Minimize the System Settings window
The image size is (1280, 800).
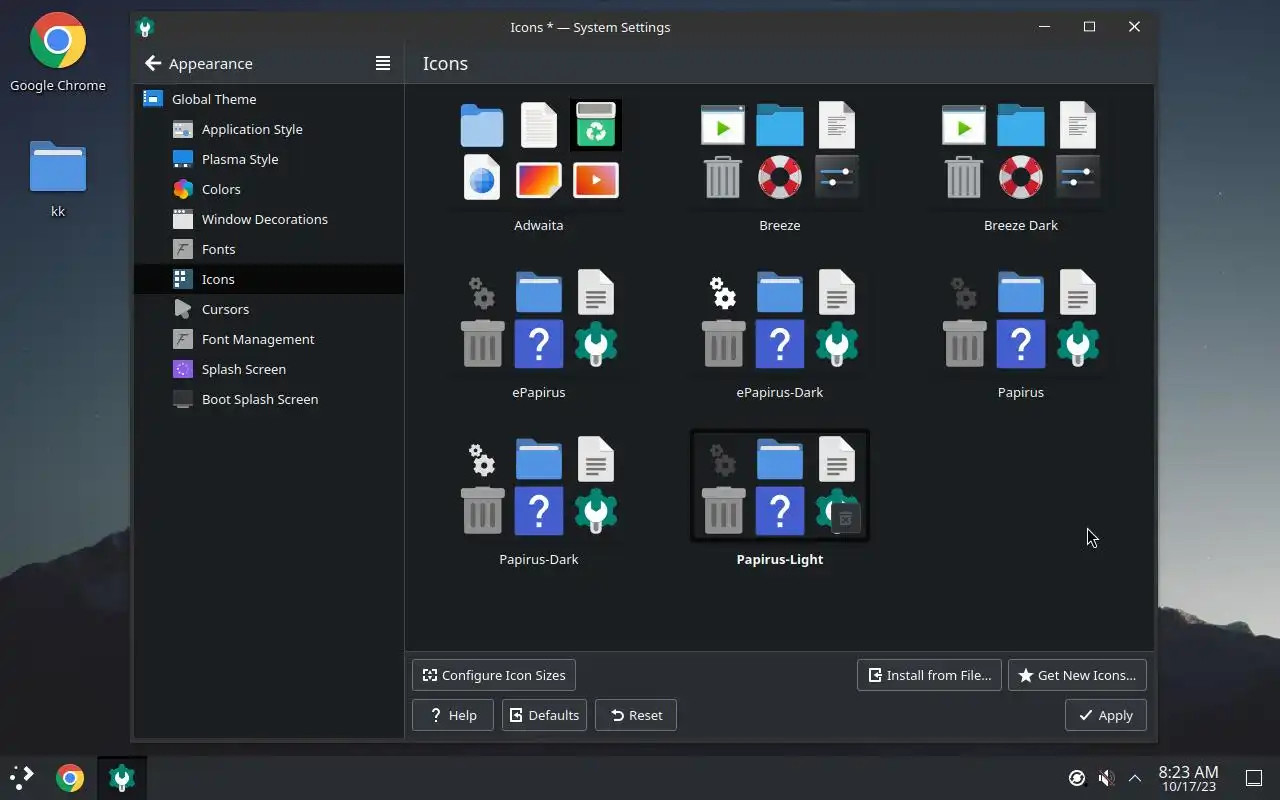pyautogui.click(x=1044, y=27)
